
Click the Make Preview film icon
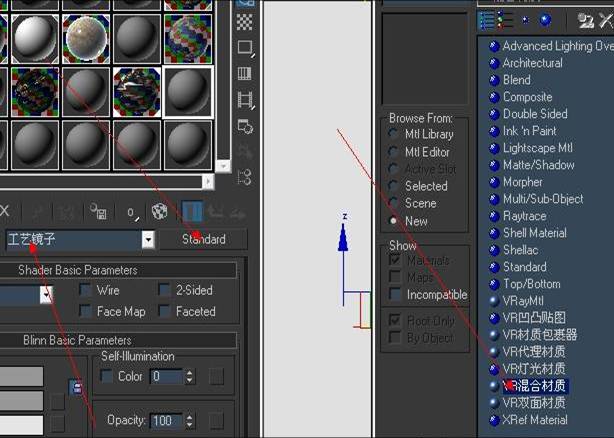tap(246, 100)
